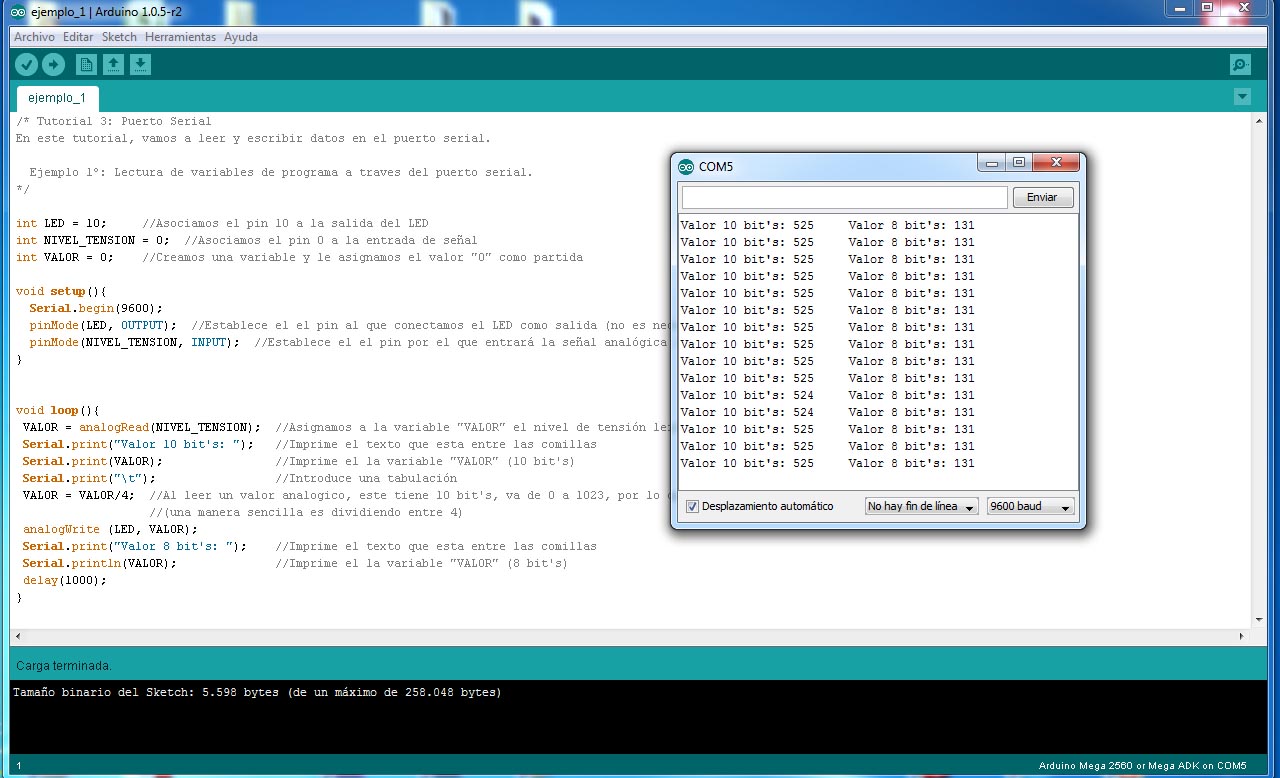The width and height of the screenshot is (1280, 778).
Task: Toggle the Desplazamiento automático checkbox
Action: pos(693,507)
